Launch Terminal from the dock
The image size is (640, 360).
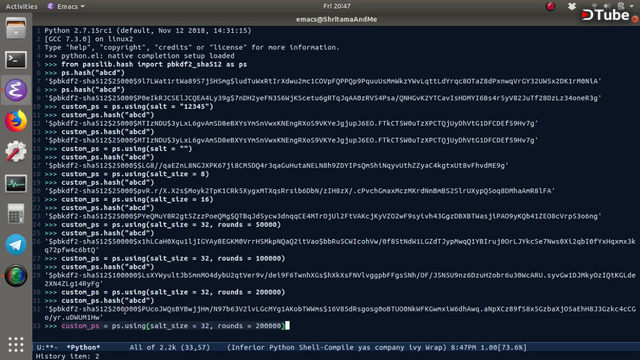pos(16,60)
